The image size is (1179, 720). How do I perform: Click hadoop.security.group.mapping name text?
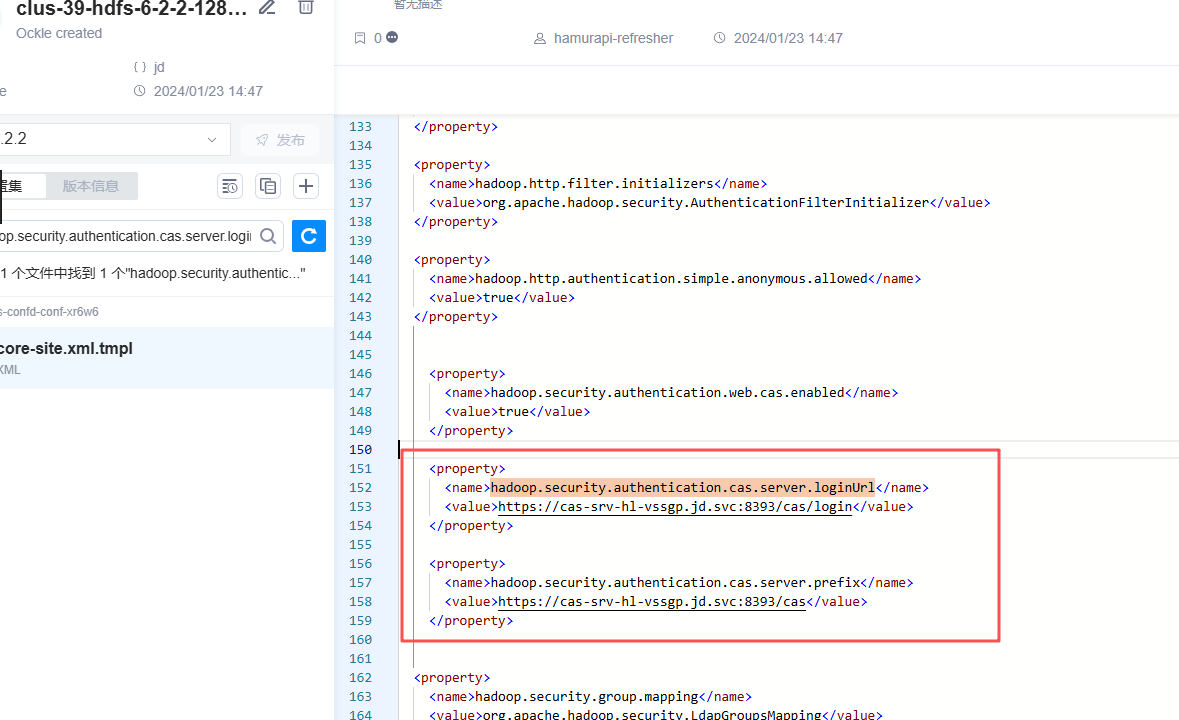(x=586, y=697)
